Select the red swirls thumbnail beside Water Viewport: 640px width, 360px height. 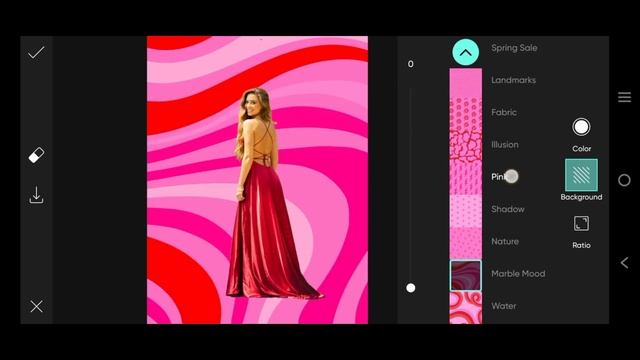(465, 307)
